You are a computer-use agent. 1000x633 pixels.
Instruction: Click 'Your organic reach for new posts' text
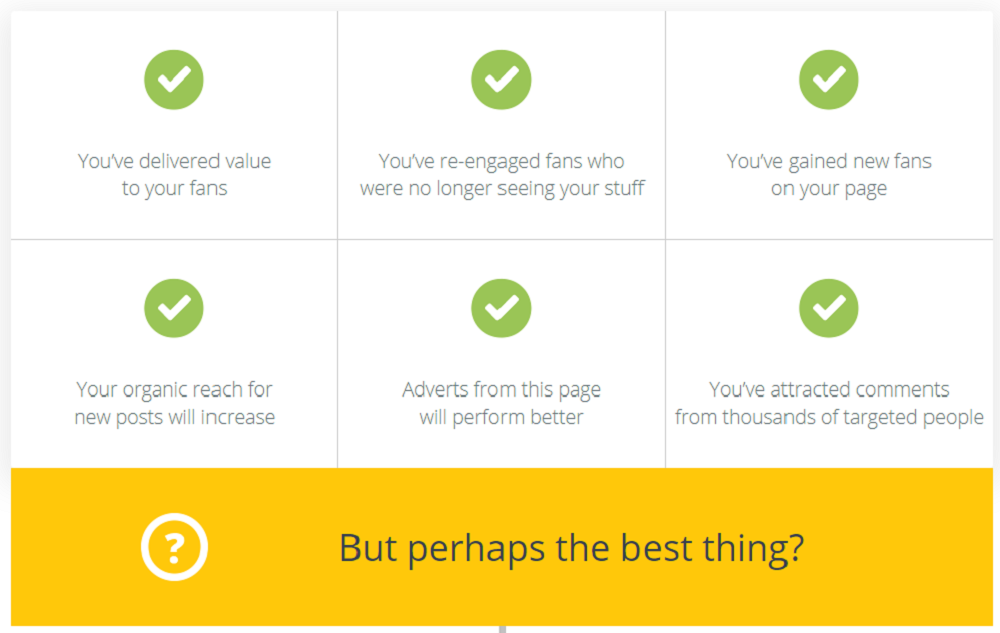(174, 402)
